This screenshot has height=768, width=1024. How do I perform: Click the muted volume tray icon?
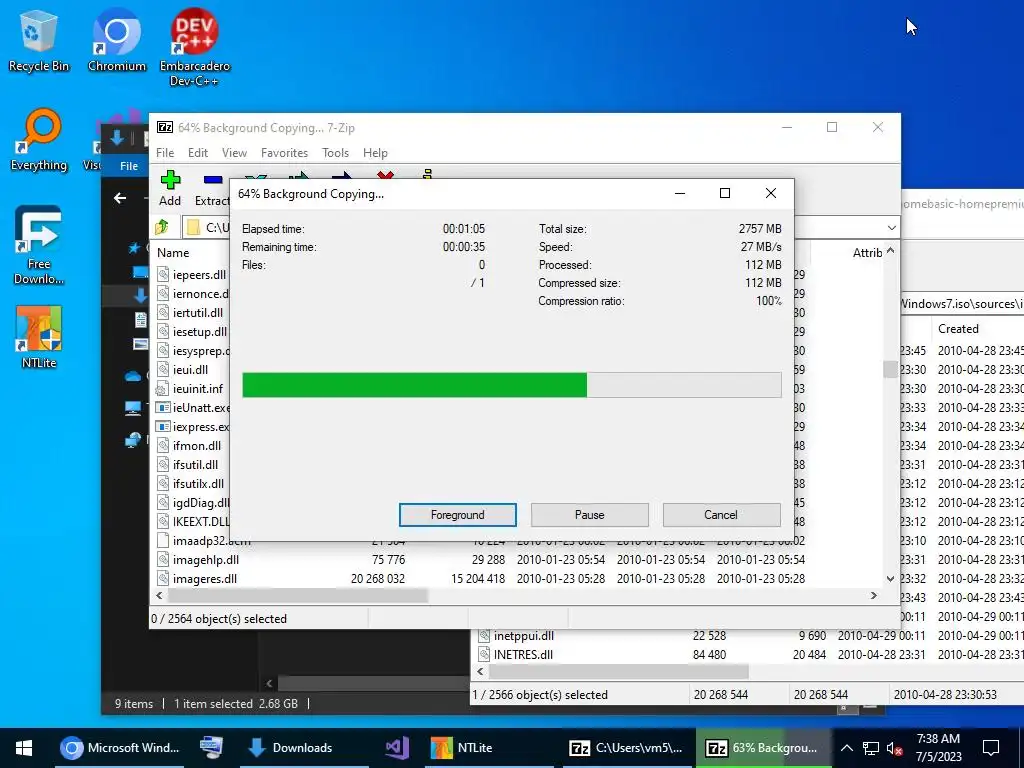point(894,748)
